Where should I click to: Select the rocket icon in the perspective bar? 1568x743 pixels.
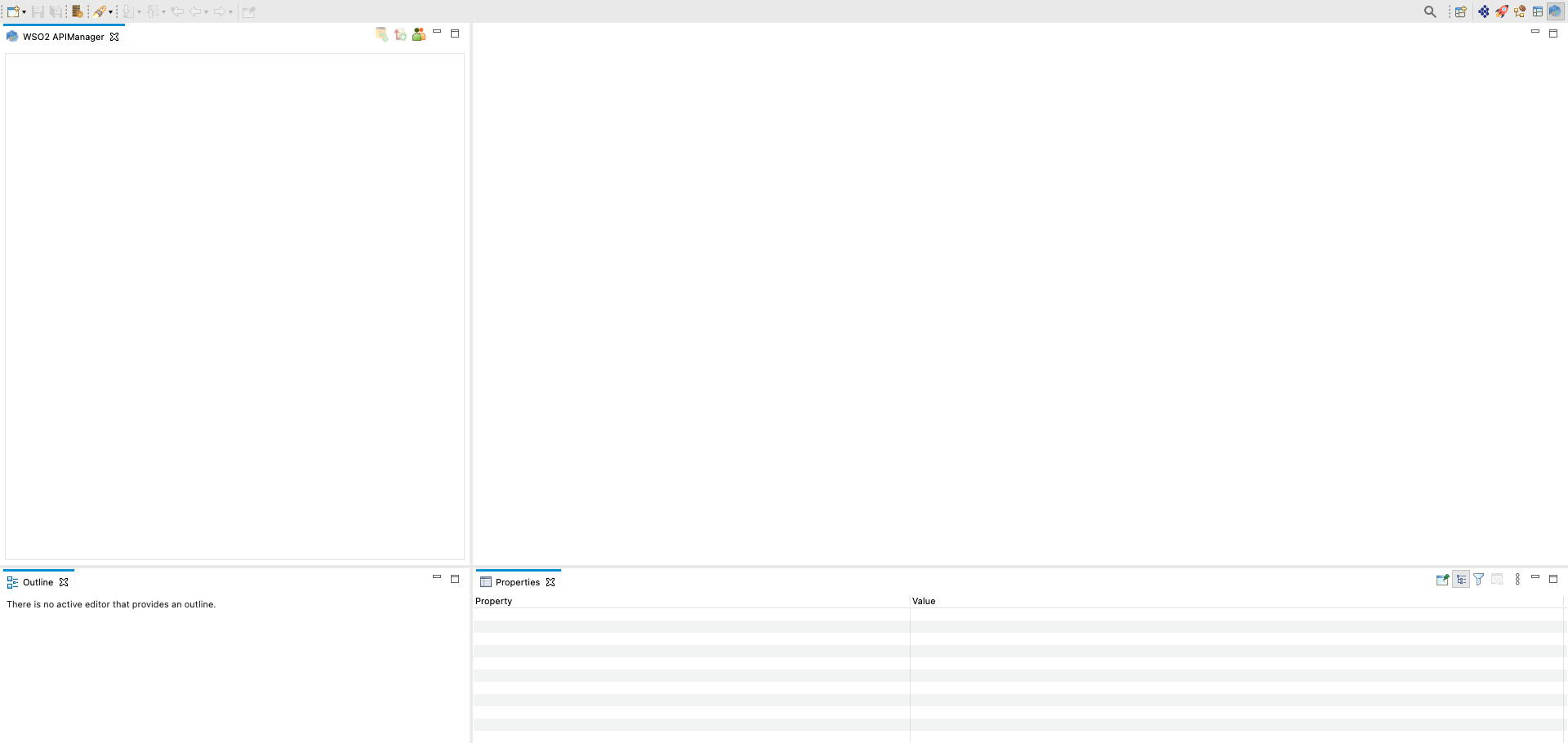(1501, 11)
